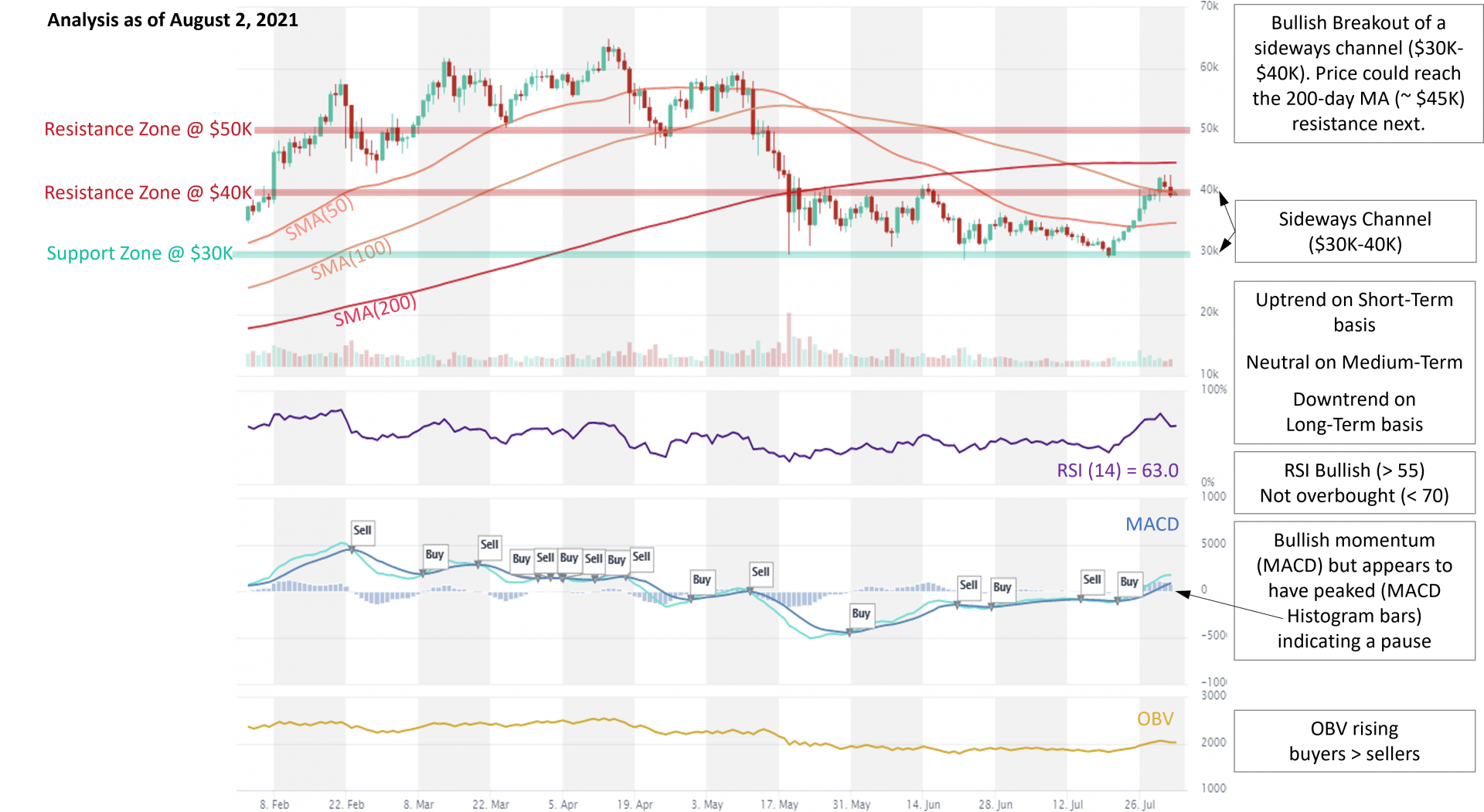Click the 70k price axis value

point(1209,6)
